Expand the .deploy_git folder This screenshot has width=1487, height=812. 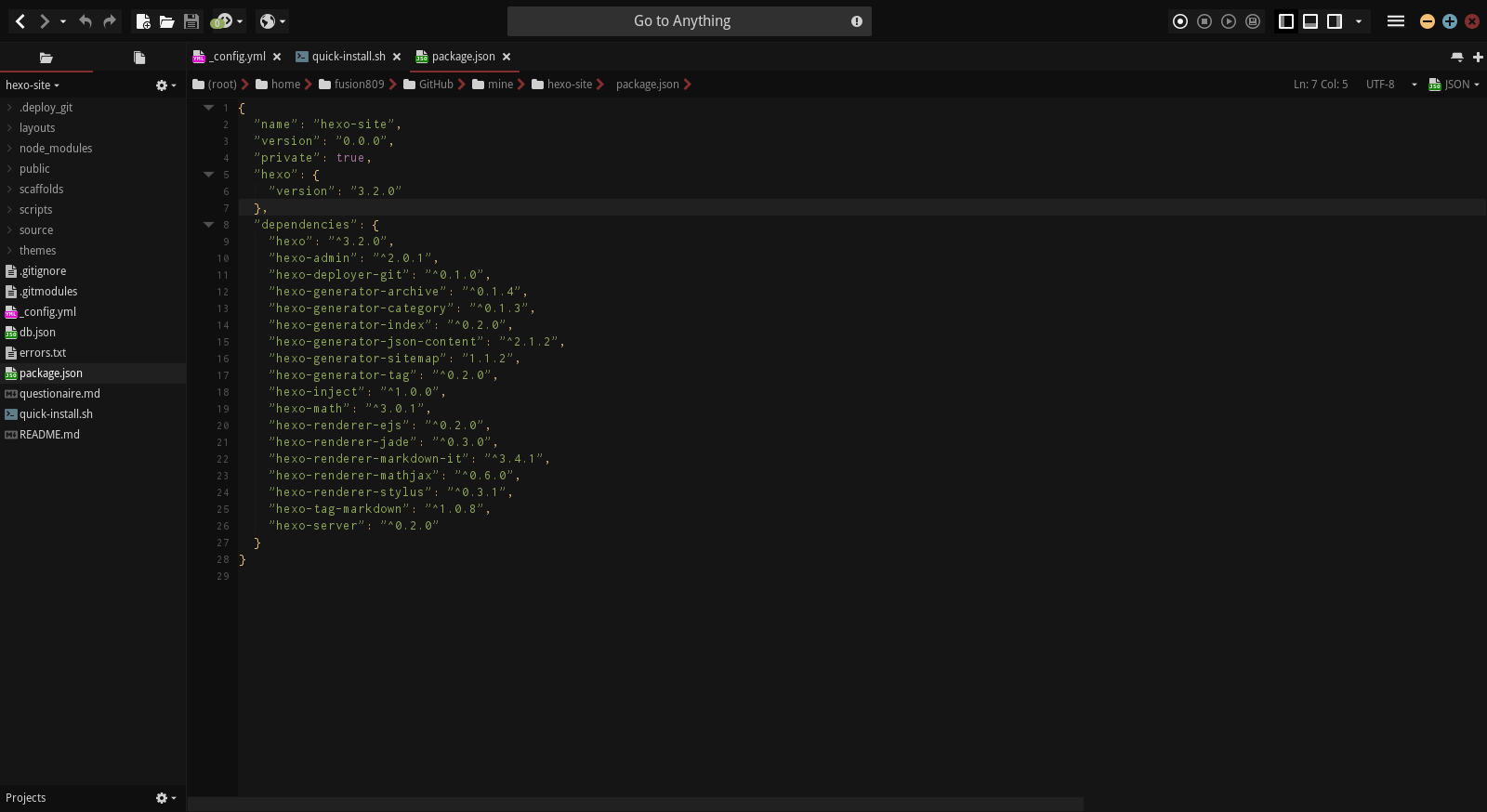point(9,107)
